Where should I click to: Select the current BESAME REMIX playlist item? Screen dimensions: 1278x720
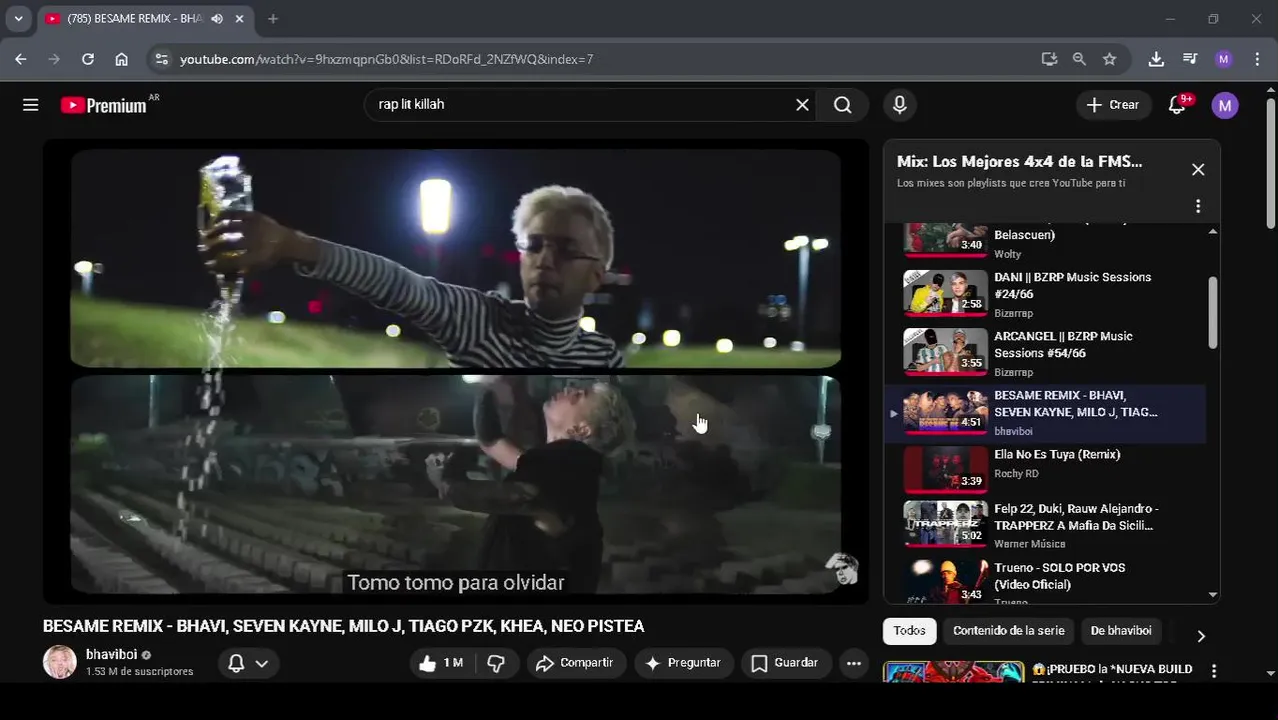point(1044,413)
